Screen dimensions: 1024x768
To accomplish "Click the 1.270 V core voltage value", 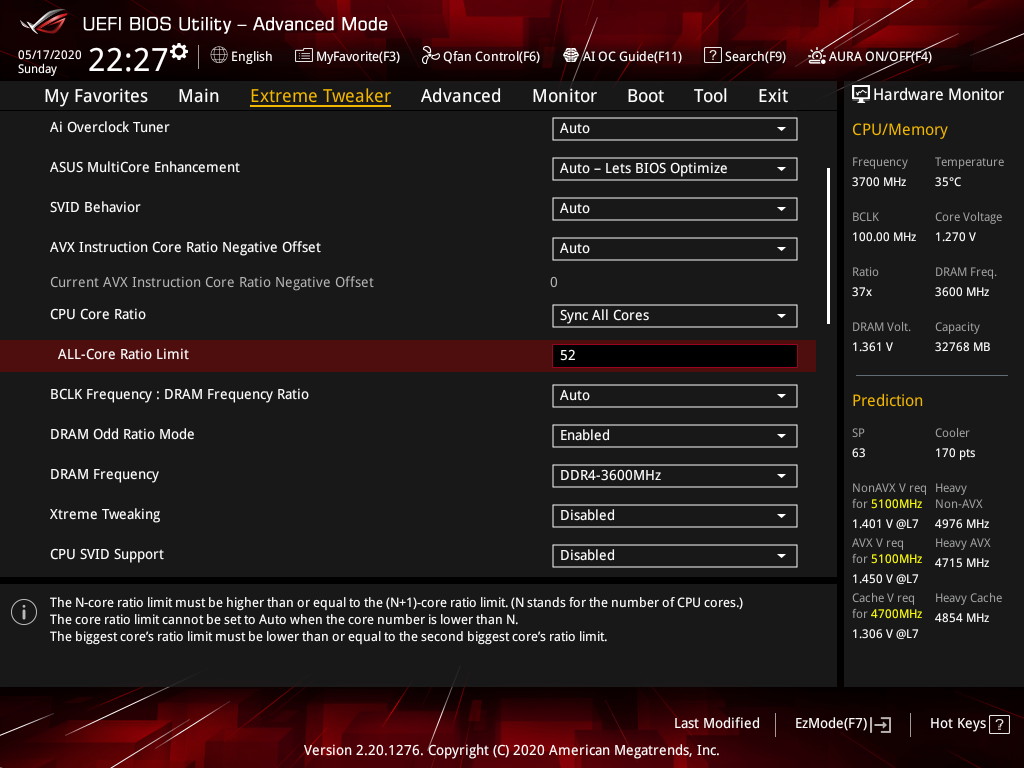I will click(955, 236).
